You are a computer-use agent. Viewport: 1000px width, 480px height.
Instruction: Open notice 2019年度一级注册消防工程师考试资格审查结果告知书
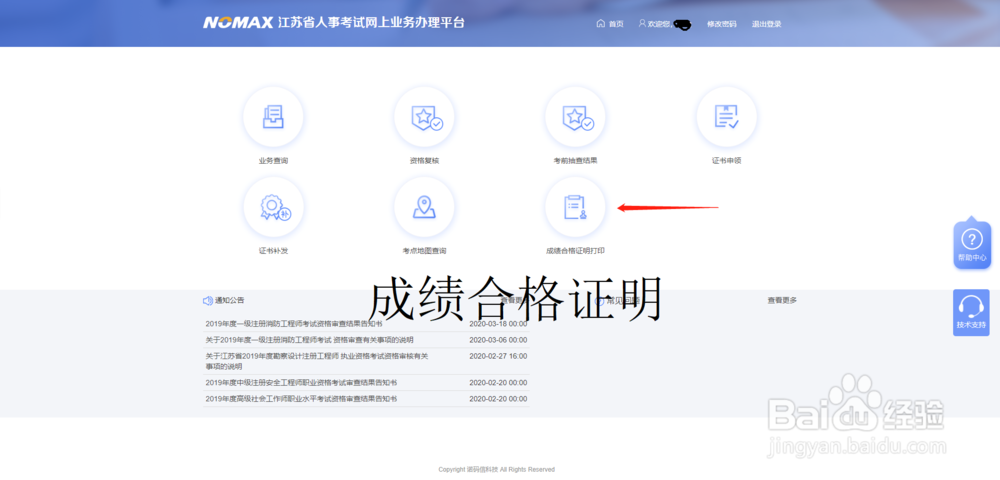tap(294, 324)
